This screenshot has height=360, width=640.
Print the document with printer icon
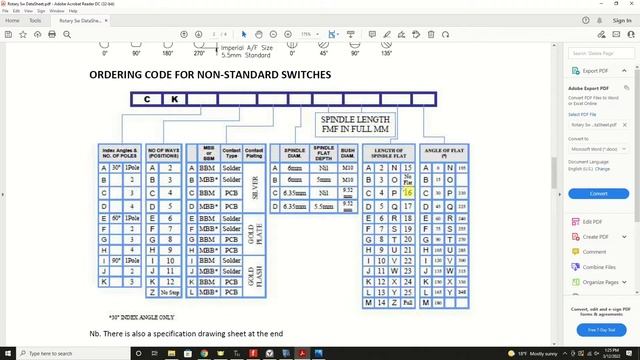tap(52, 35)
